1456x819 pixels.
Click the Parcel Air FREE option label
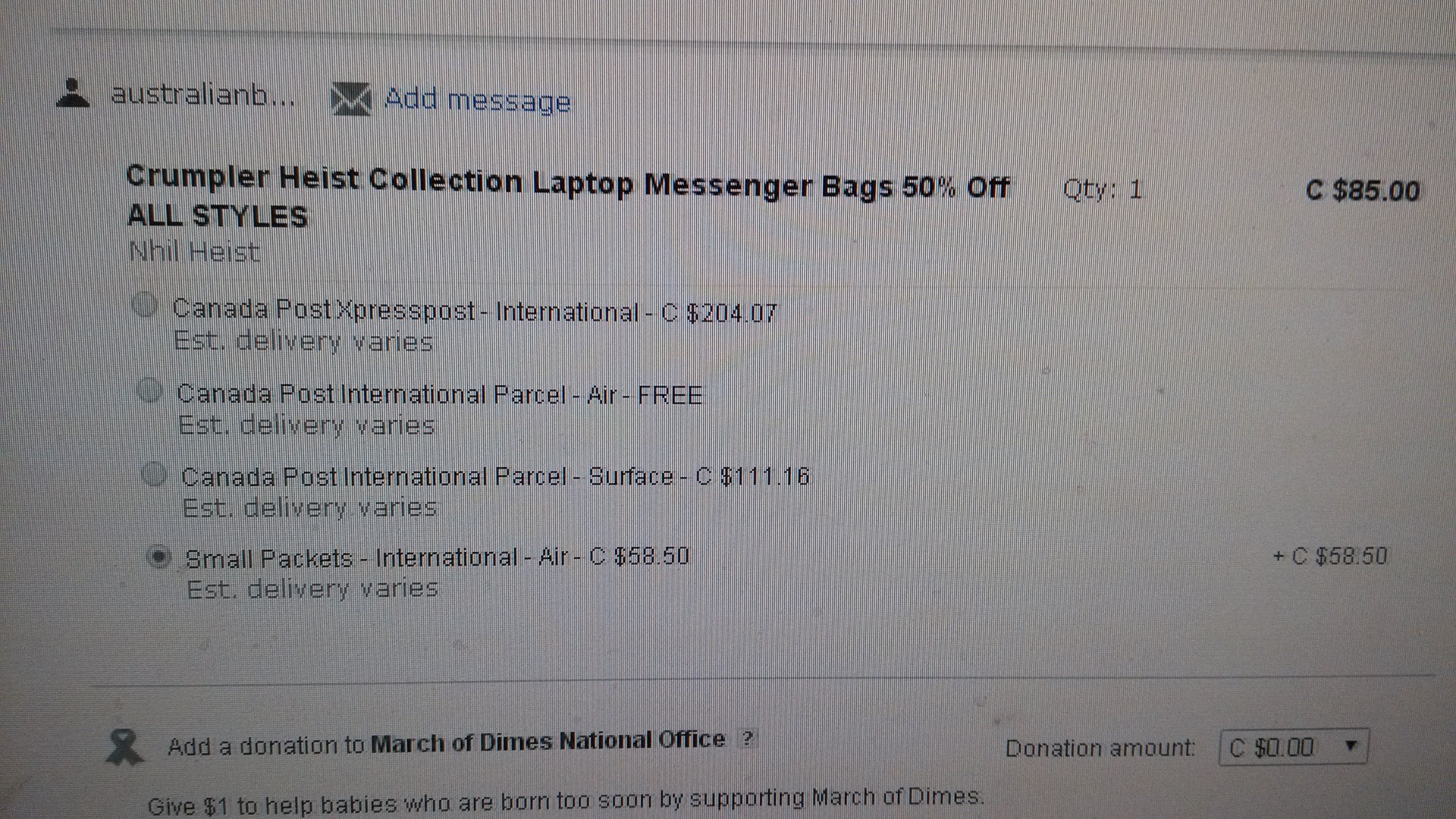click(439, 394)
